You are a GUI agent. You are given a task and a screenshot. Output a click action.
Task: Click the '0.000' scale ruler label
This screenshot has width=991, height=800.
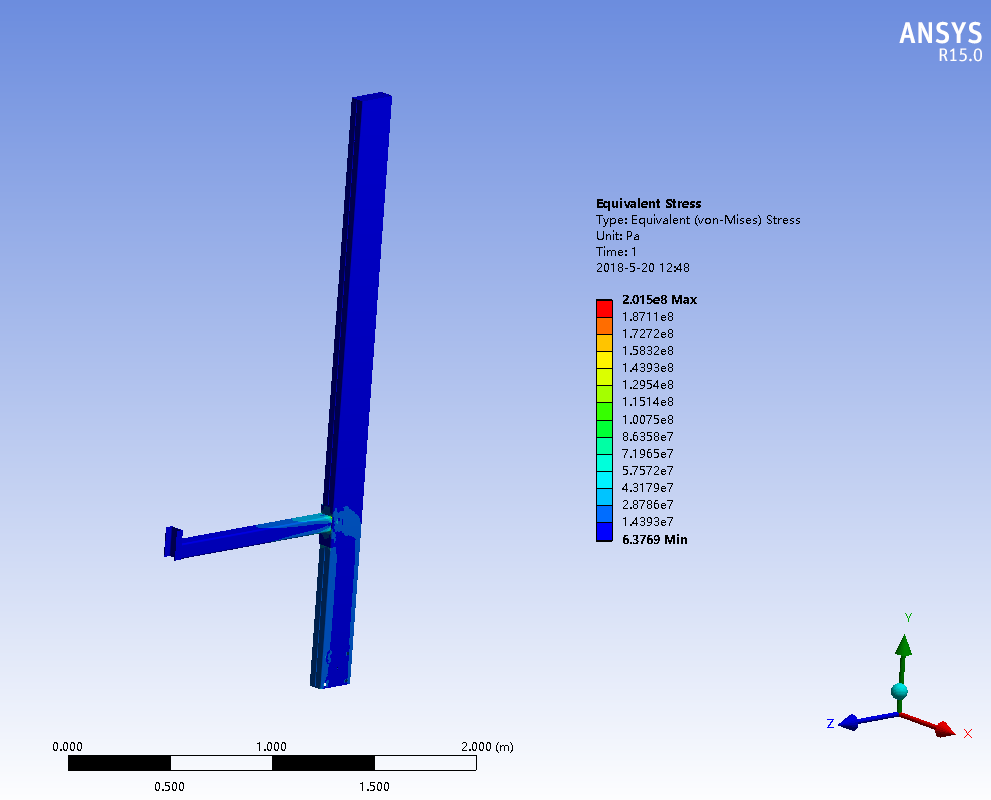click(x=67, y=747)
